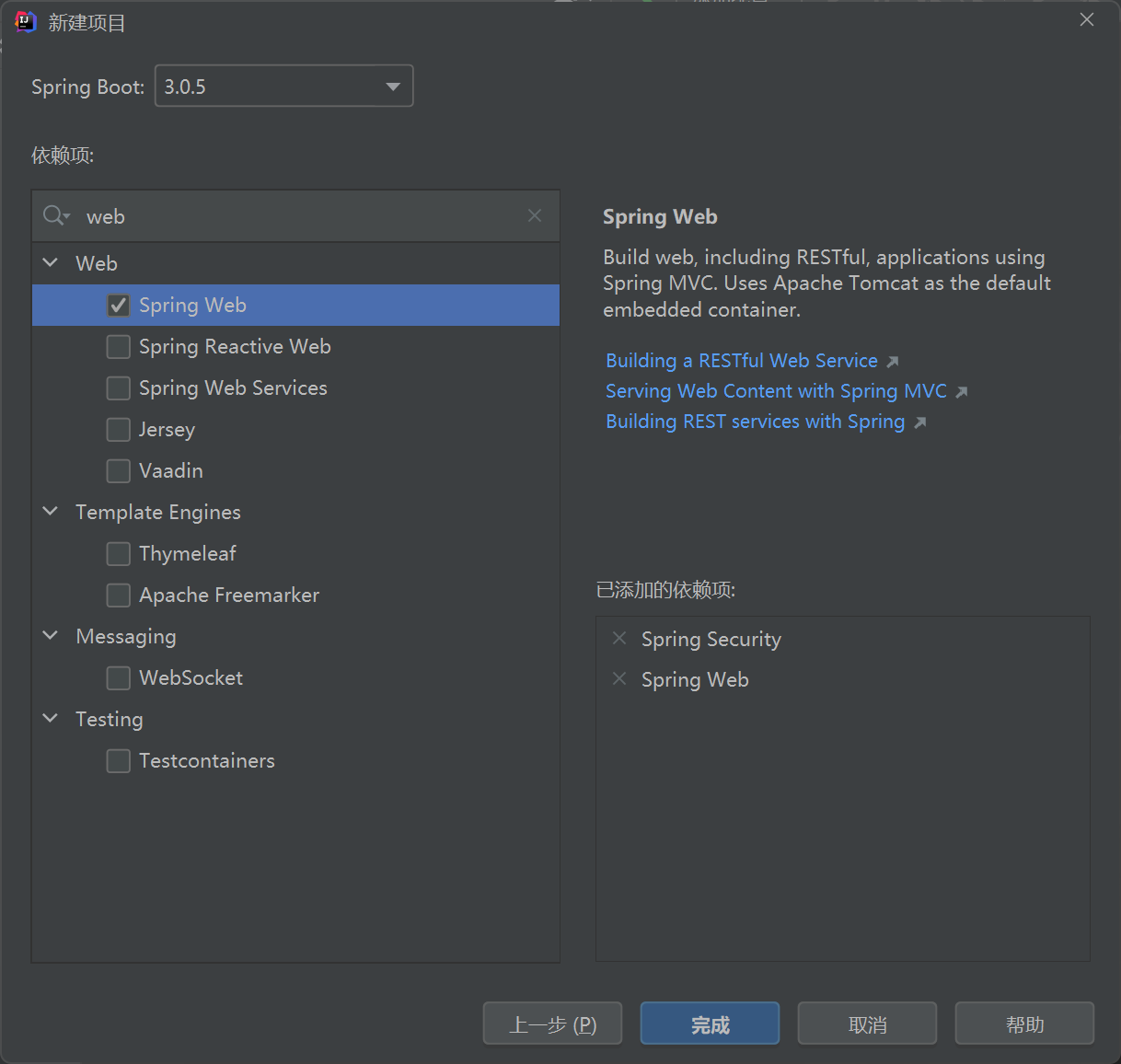Clear the dependency search text with the X icon

pos(535,215)
